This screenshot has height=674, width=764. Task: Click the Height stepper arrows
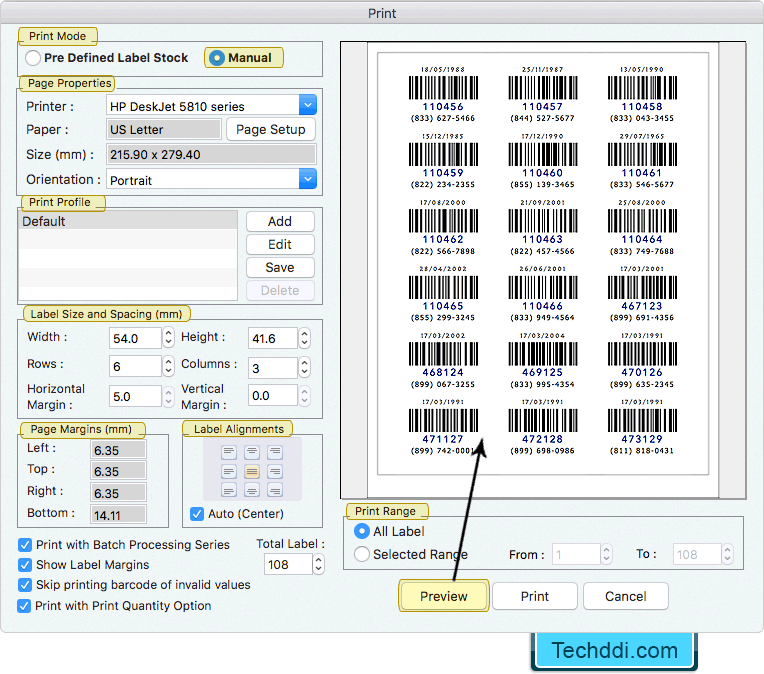pos(304,337)
